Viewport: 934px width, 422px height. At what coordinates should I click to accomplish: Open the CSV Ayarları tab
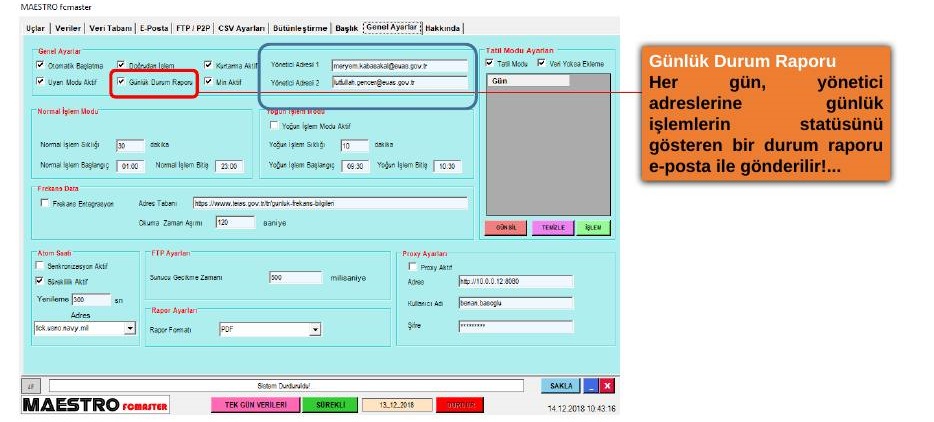pos(241,28)
